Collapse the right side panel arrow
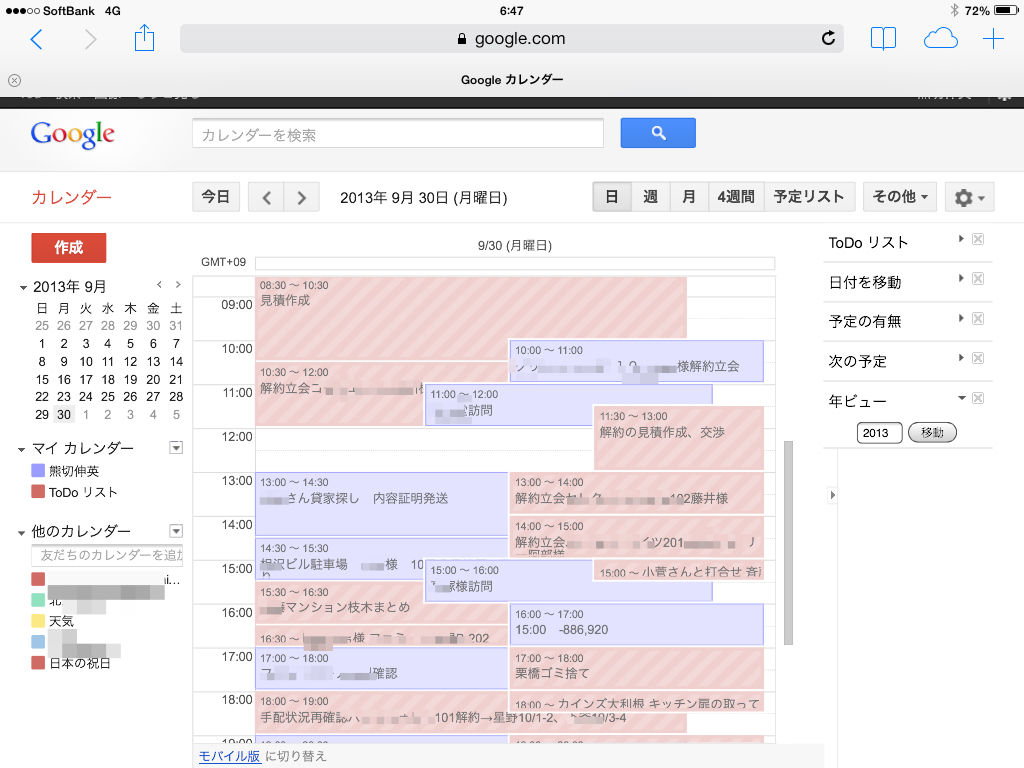 [832, 495]
